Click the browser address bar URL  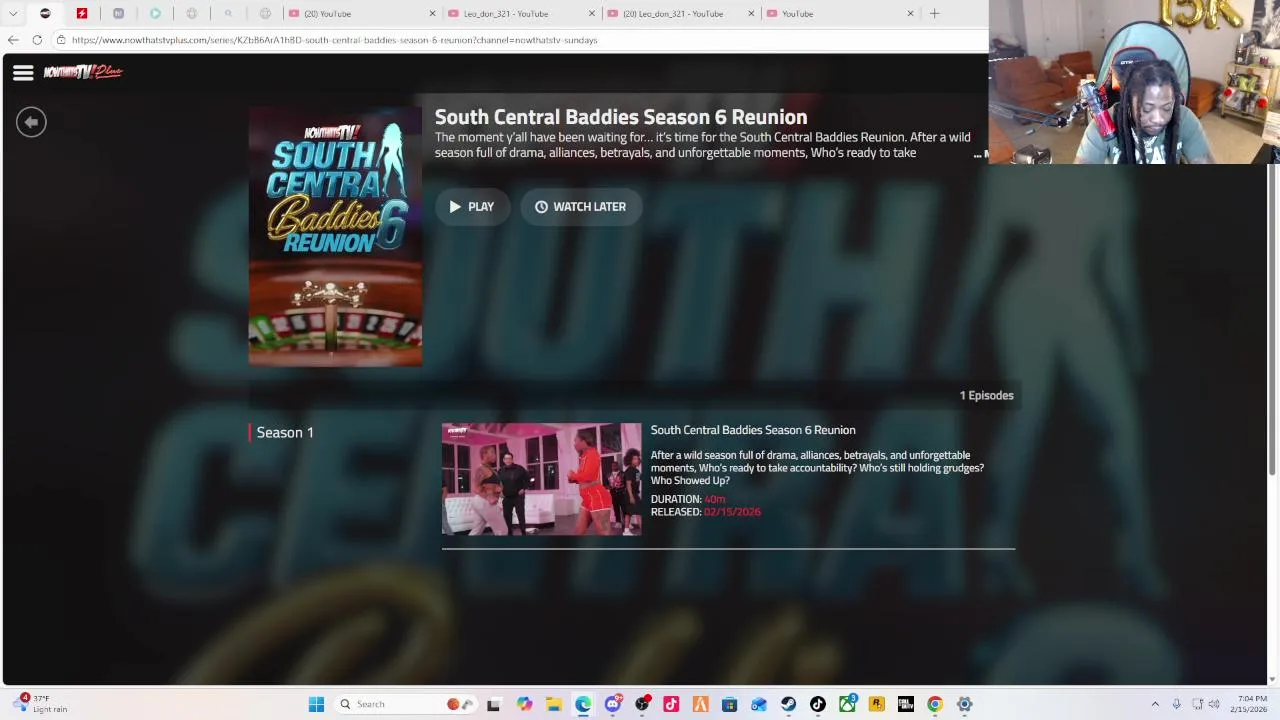[334, 40]
